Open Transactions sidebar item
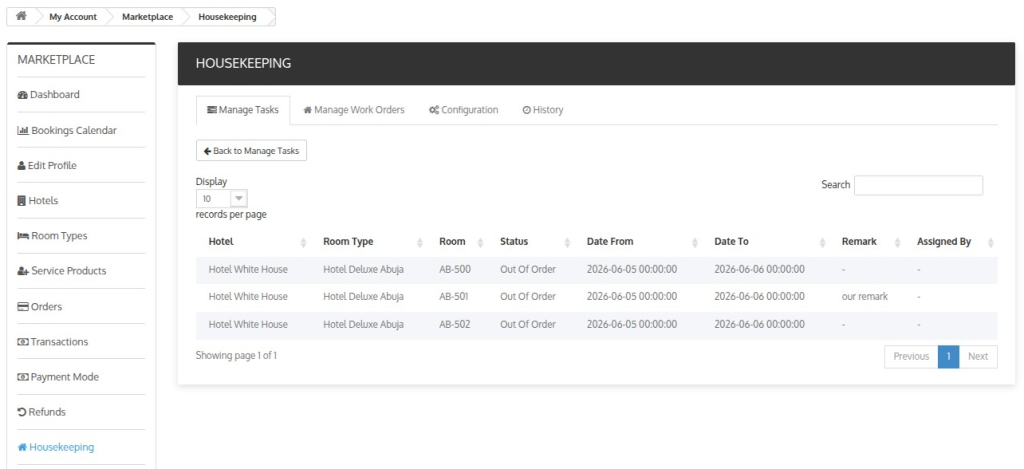Screen dimensions: 1024x469 point(53,342)
